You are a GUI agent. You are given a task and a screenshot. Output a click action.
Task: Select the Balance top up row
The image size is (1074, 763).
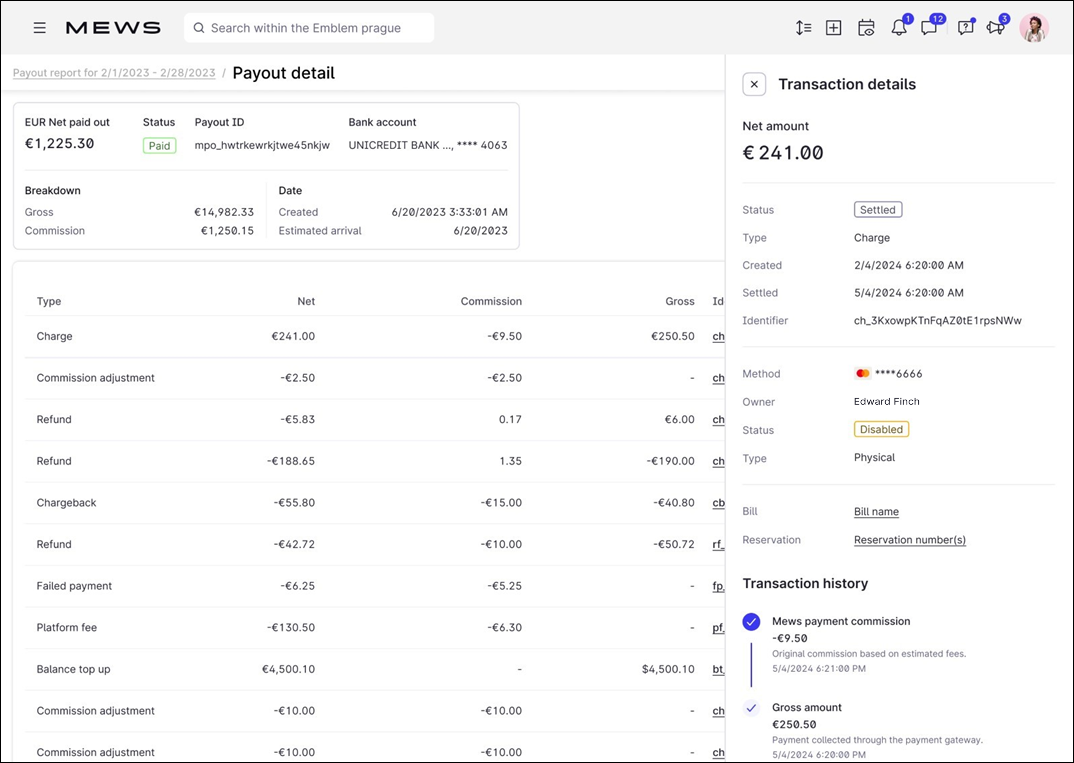(375, 669)
